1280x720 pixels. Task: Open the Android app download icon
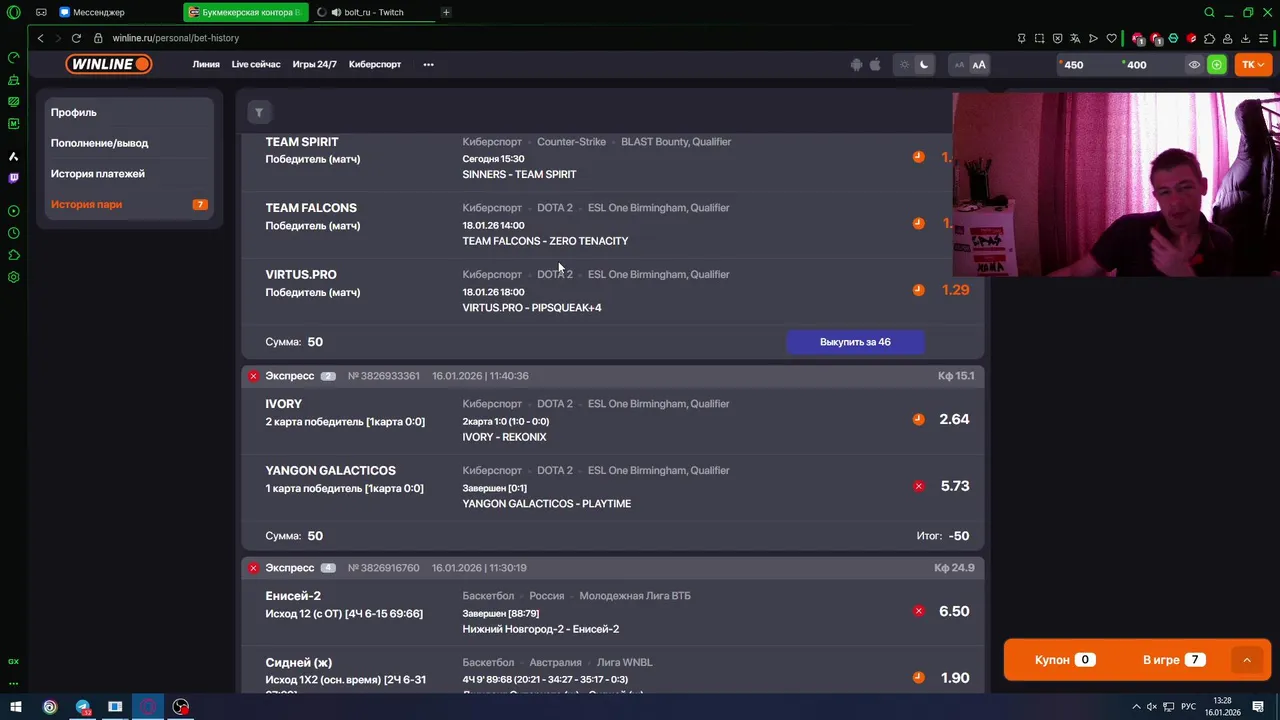click(x=856, y=65)
